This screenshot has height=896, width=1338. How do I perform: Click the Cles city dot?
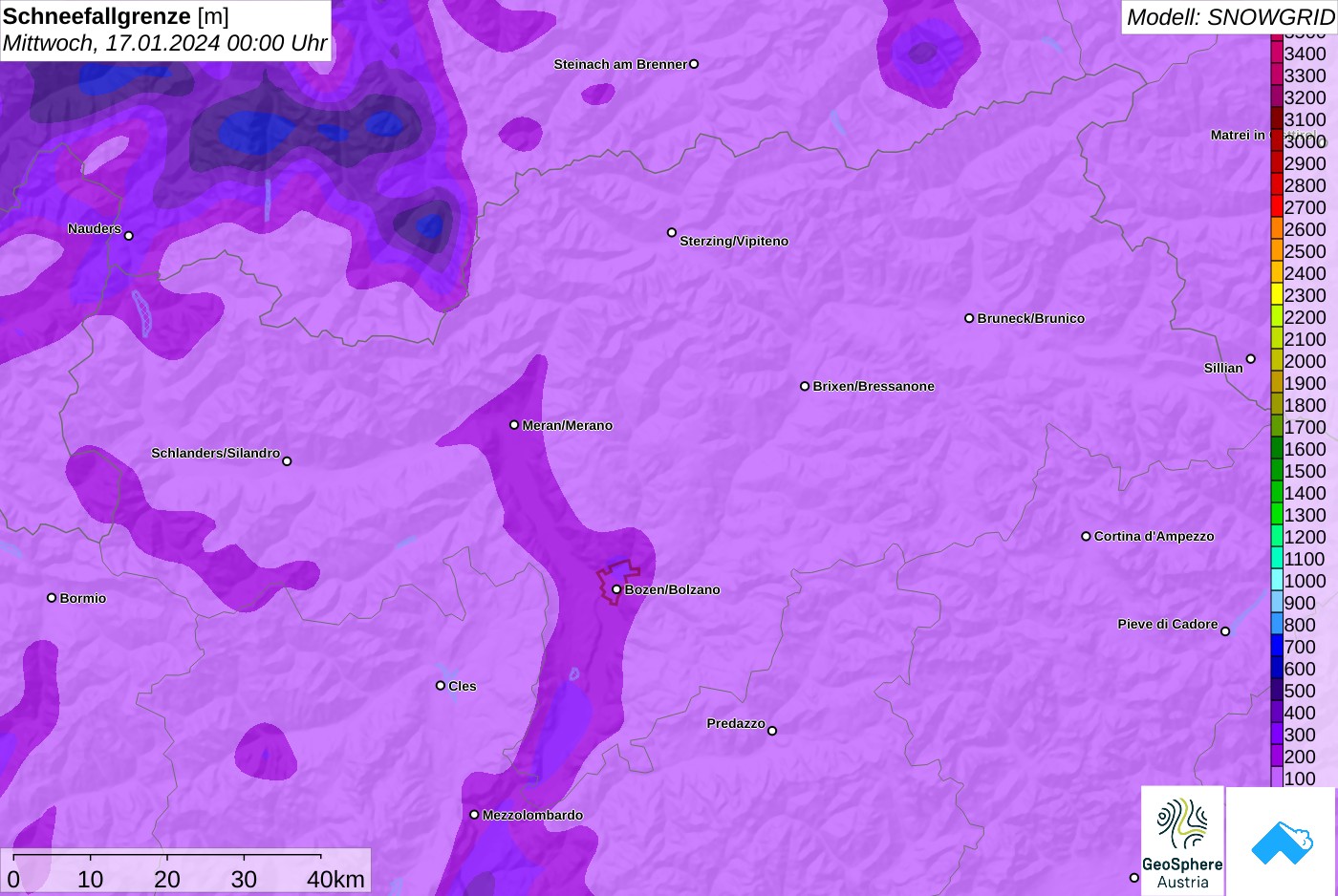(x=441, y=686)
